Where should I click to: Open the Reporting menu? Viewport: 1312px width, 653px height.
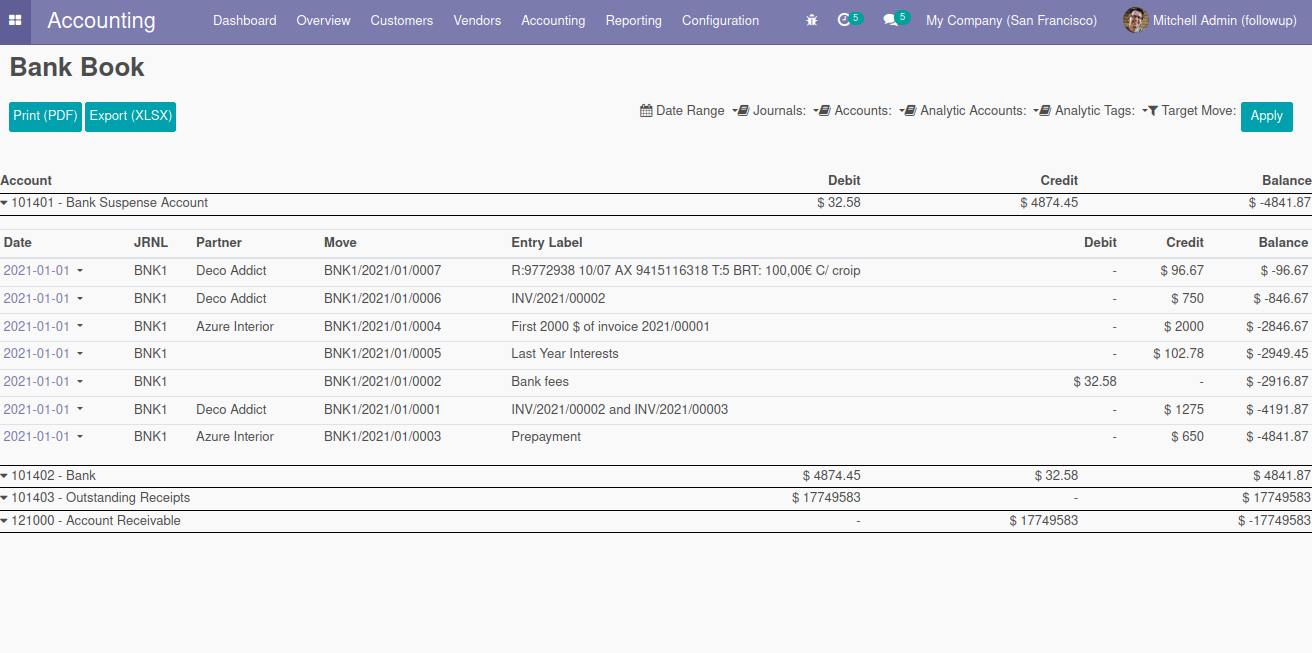633,20
